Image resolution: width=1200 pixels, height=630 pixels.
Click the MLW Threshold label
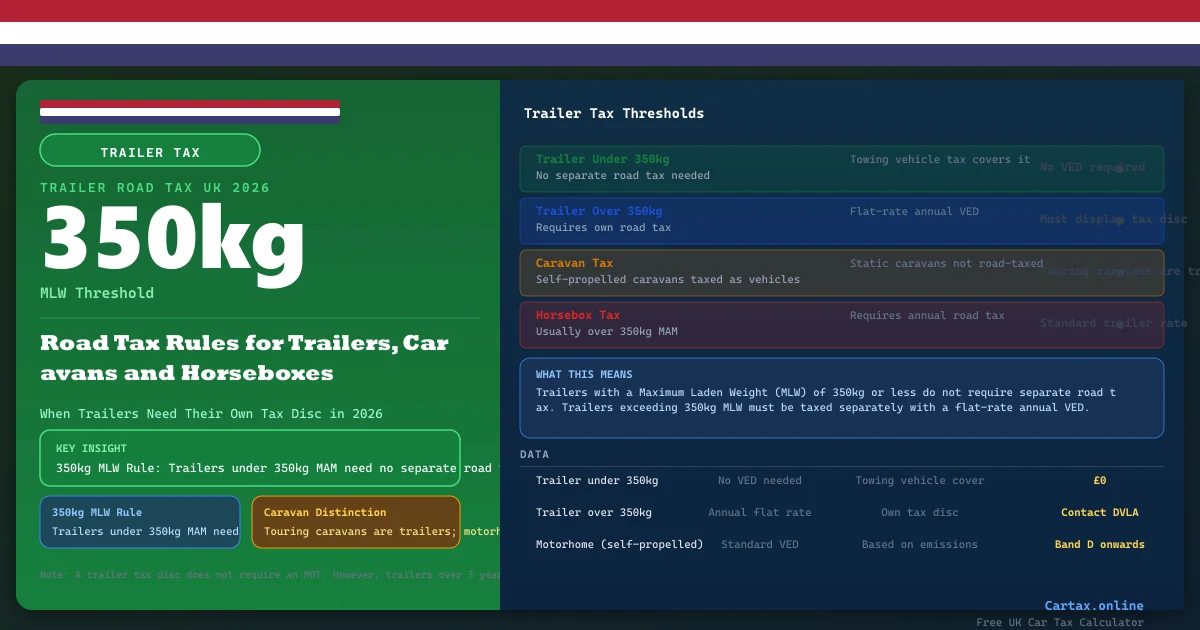pyautogui.click(x=97, y=293)
